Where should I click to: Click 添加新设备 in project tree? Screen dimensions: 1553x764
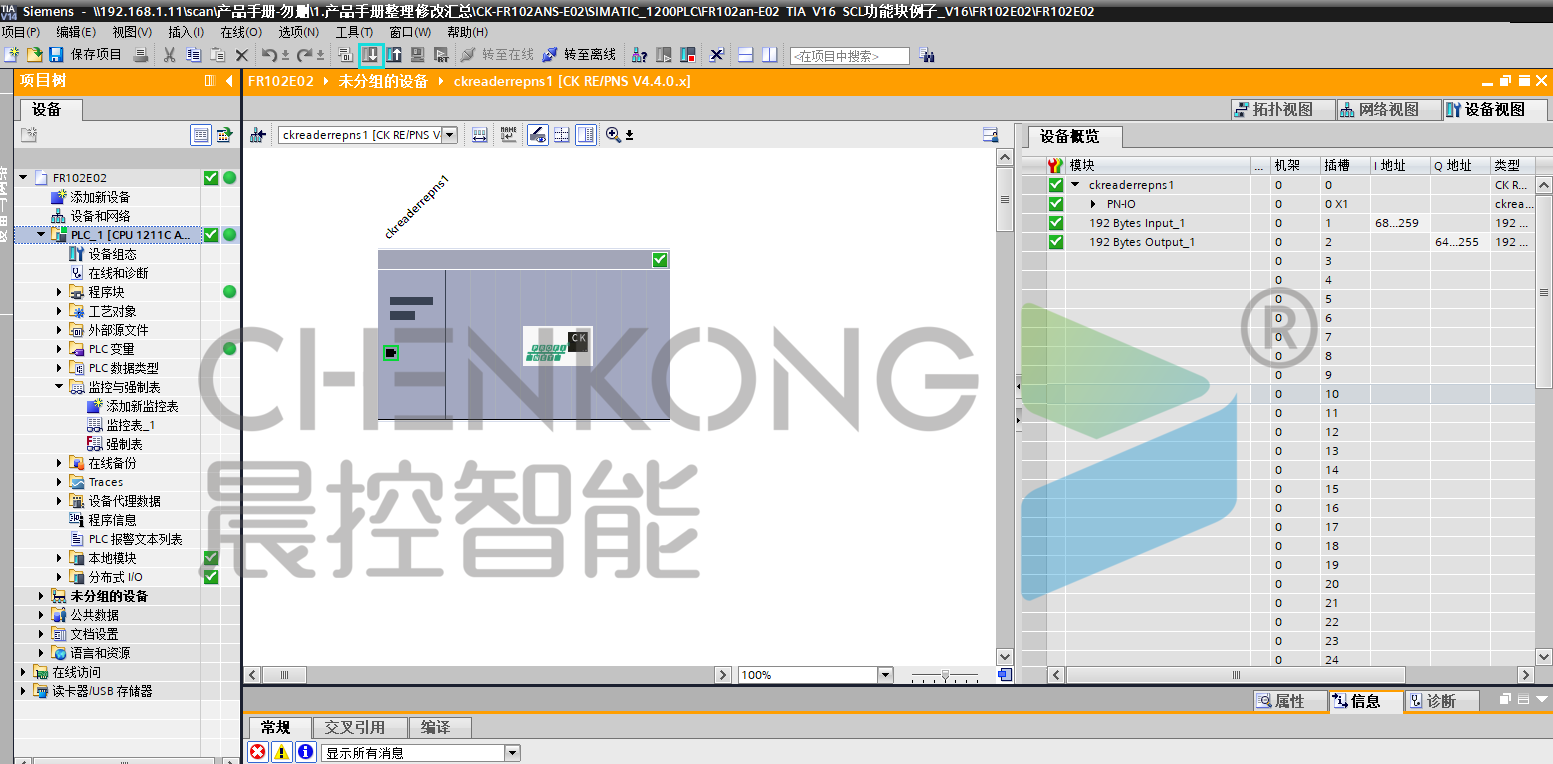point(99,197)
